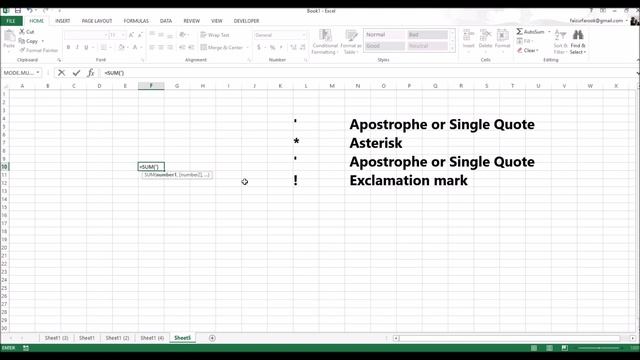Open Conditional Formatting menu
This screenshot has height=360, width=640.
325,42
